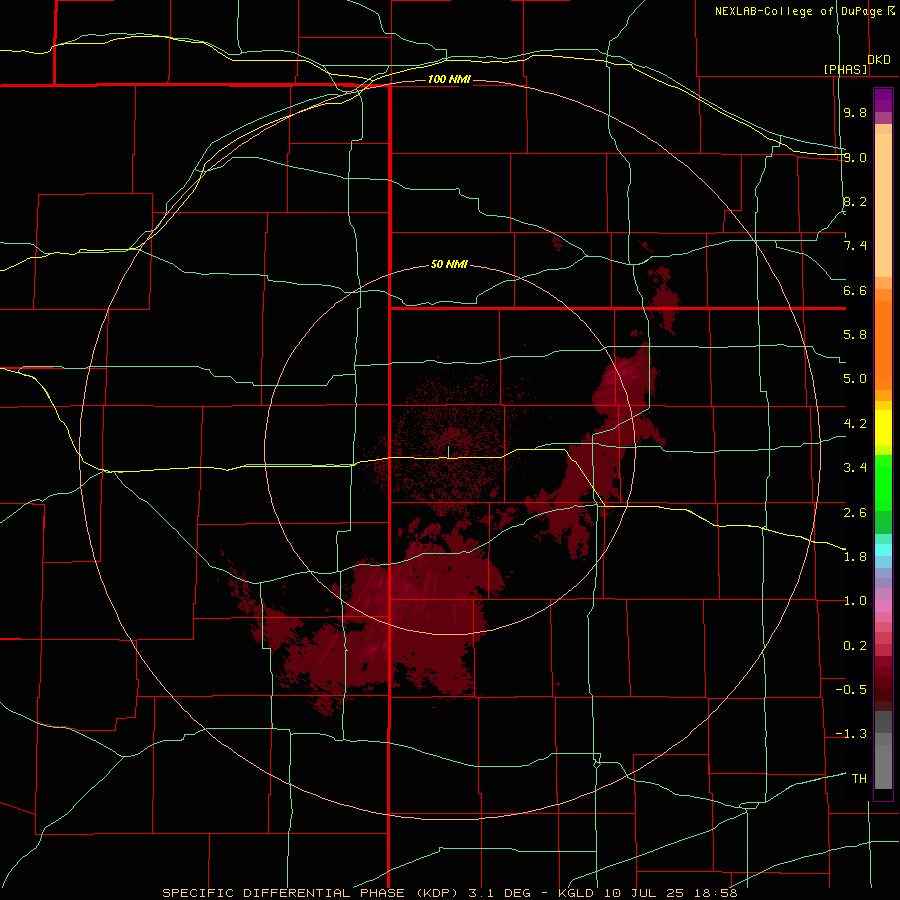Click the DKD [PHAS] legend header
This screenshot has height=900, width=900.
pyautogui.click(x=857, y=64)
